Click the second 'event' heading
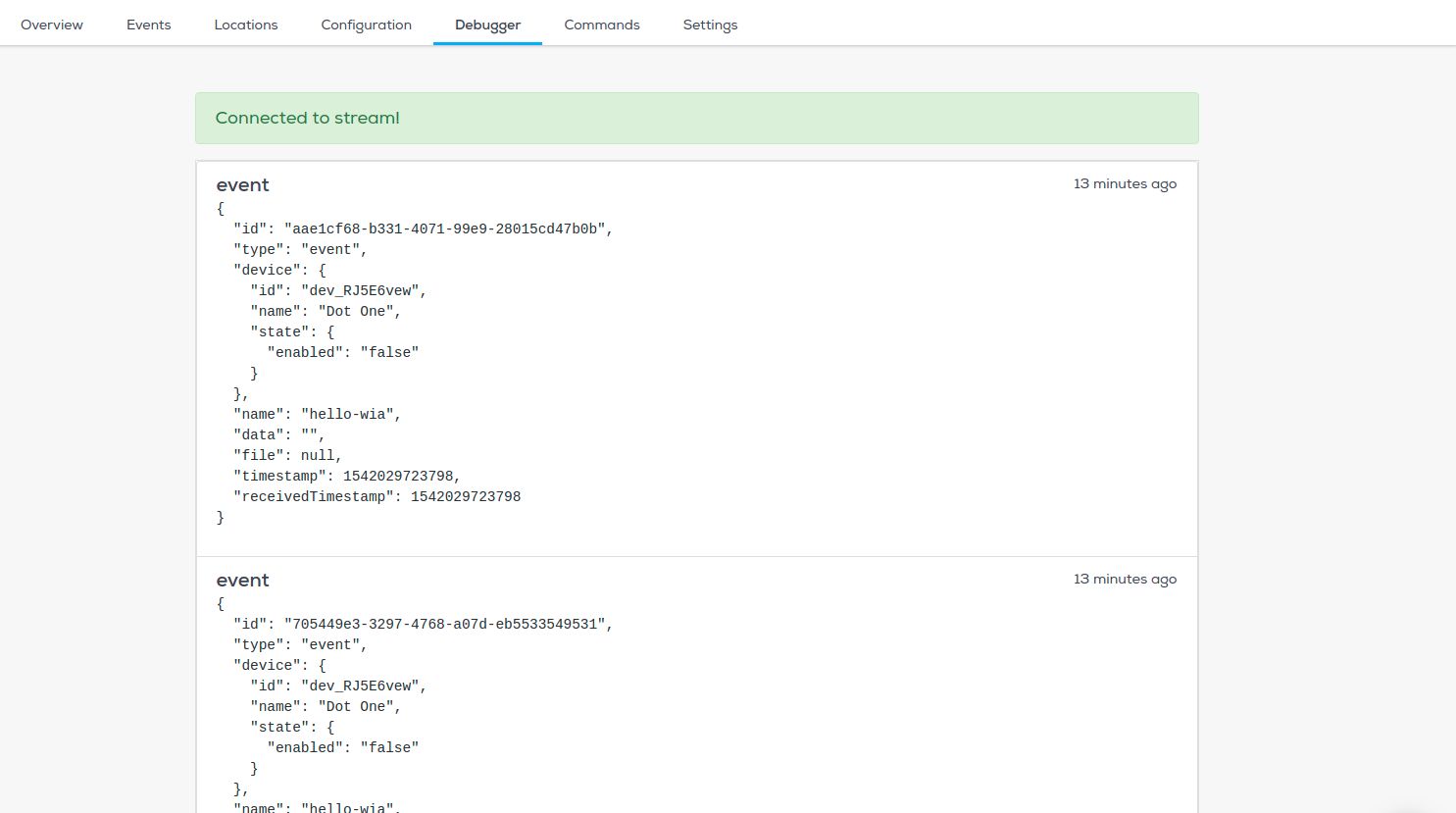 (x=242, y=581)
